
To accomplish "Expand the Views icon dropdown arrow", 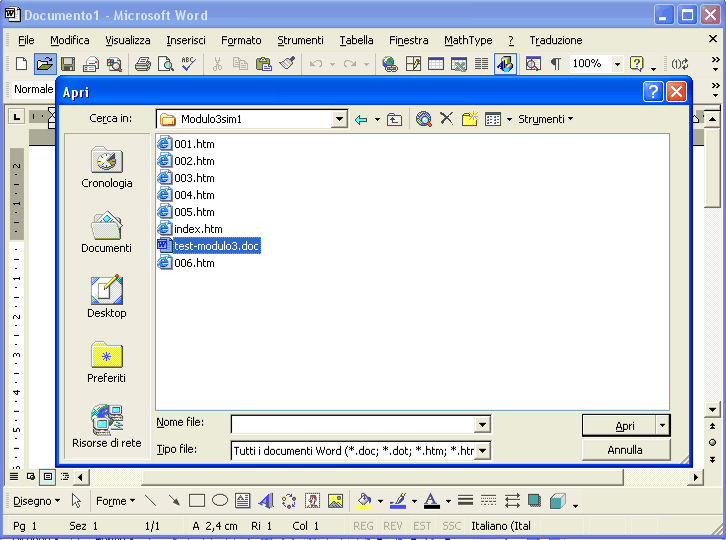I will click(509, 119).
